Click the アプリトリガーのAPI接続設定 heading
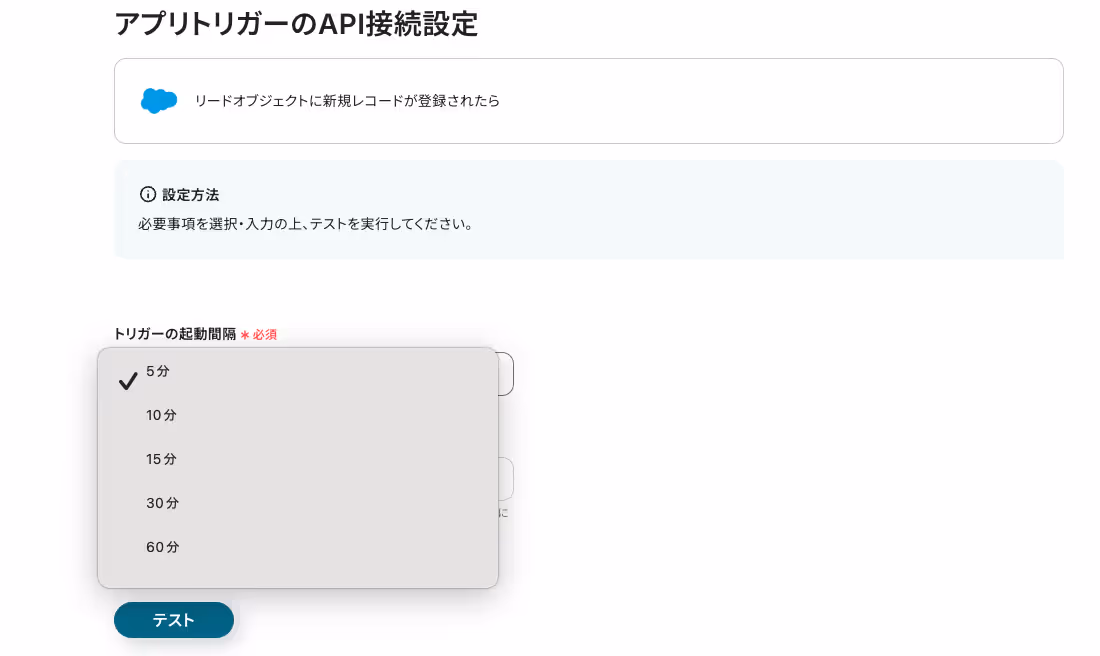This screenshot has width=1100, height=656. click(296, 24)
